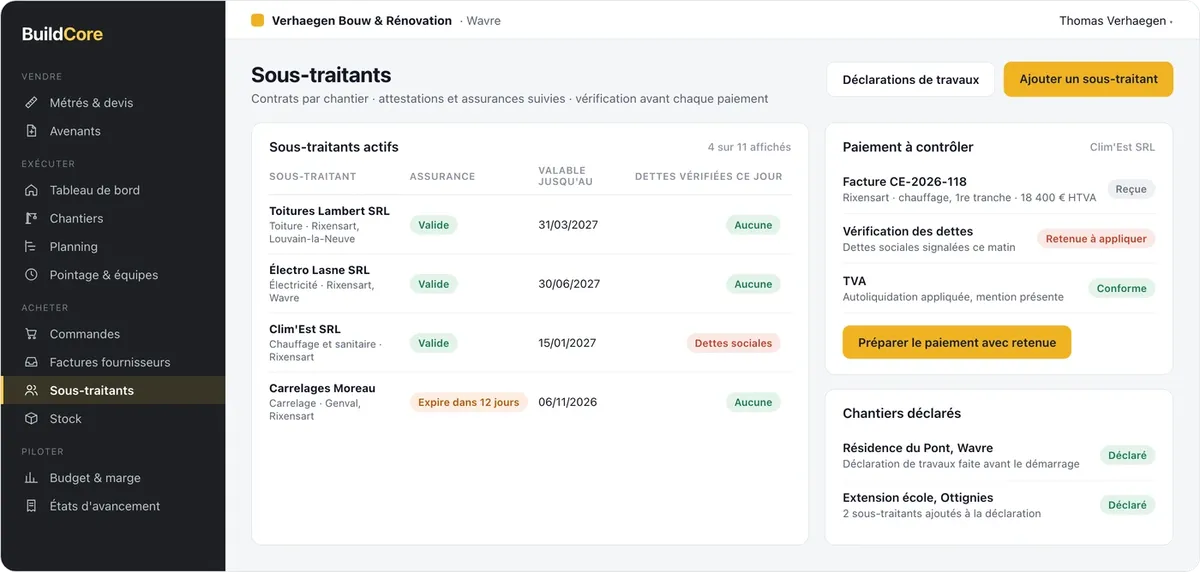Click the date 15/01/2027
The height and width of the screenshot is (572, 1200).
(x=567, y=343)
